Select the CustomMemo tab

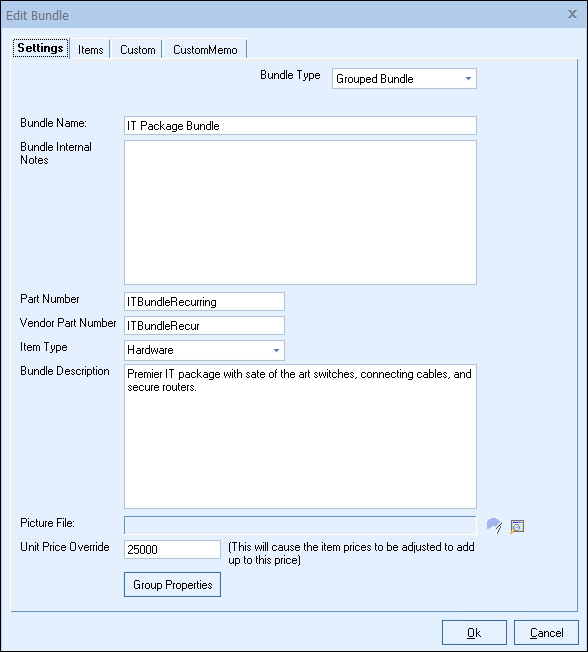click(205, 49)
